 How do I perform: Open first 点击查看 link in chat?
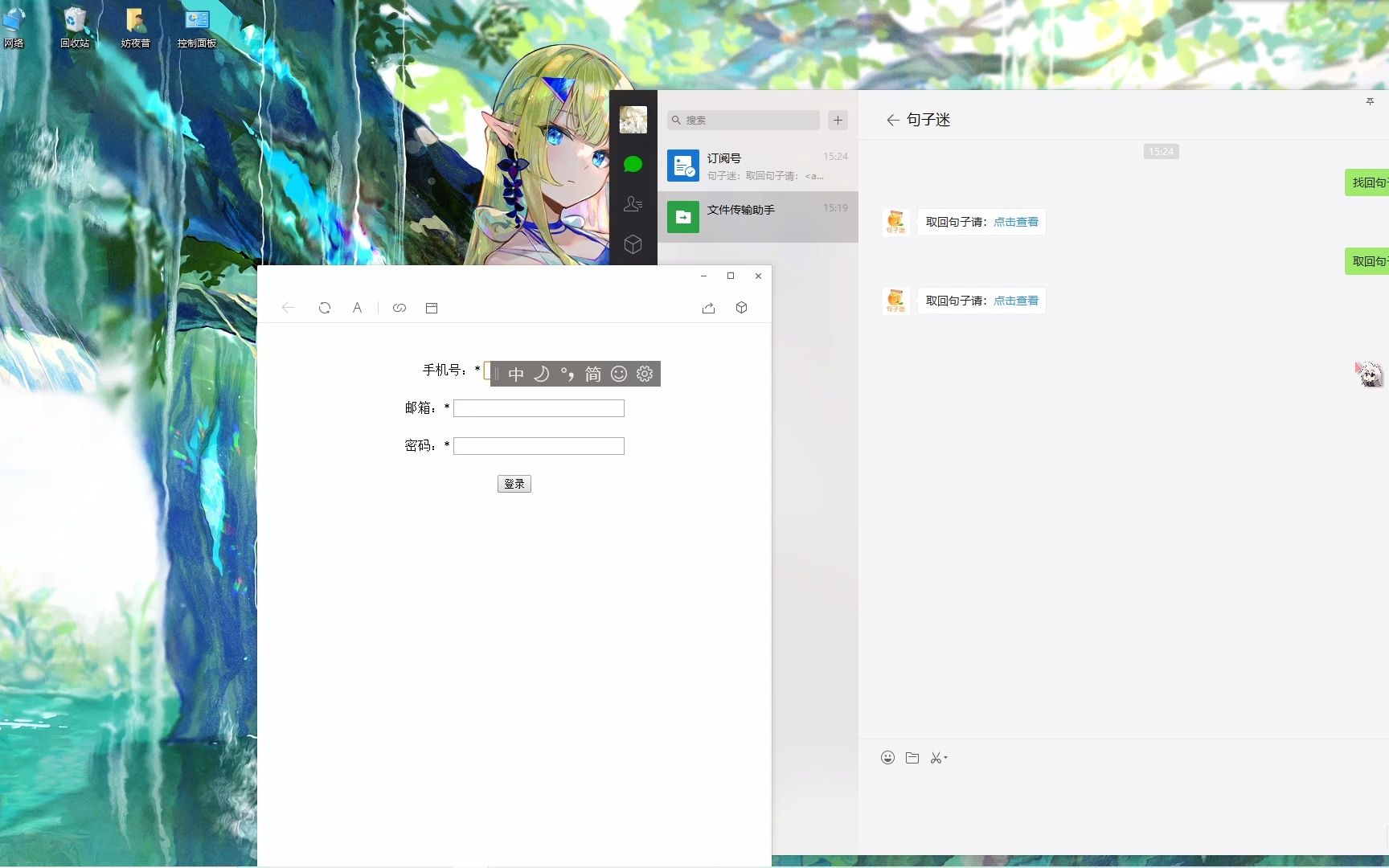coord(1016,222)
